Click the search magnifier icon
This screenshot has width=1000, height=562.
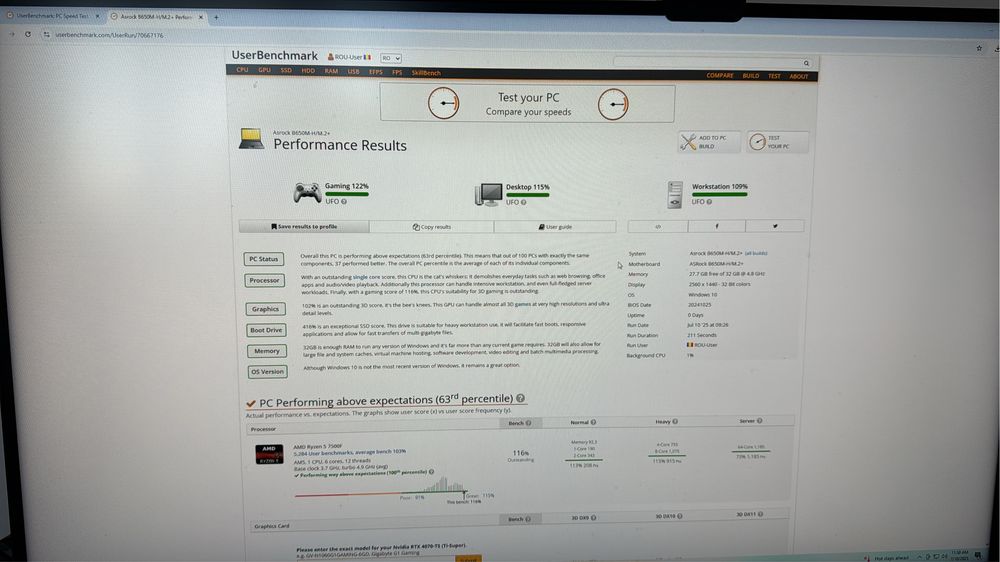click(x=806, y=63)
